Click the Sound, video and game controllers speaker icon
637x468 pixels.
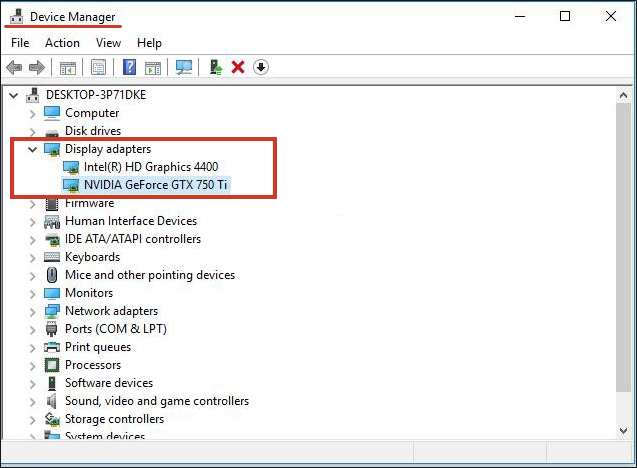[52, 401]
